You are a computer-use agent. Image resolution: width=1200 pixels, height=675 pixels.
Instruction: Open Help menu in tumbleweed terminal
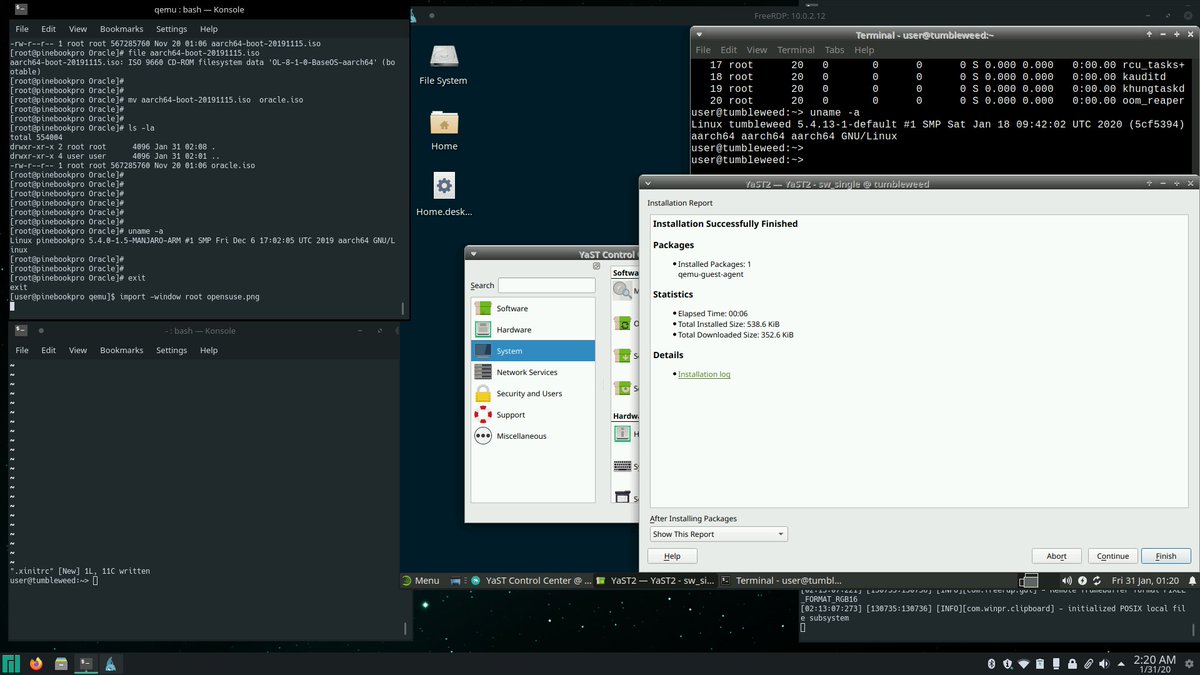click(x=864, y=49)
